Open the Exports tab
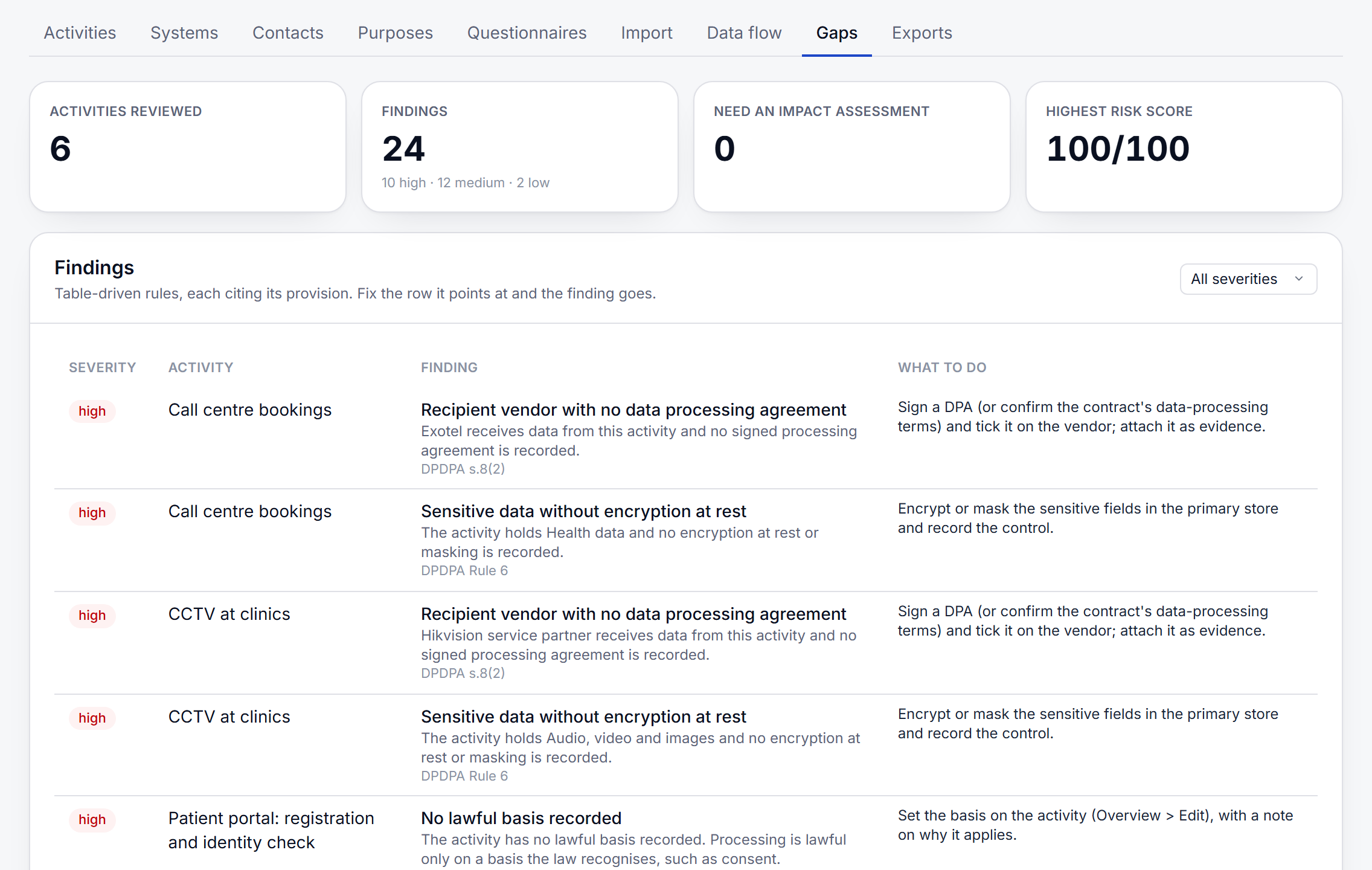Image resolution: width=1372 pixels, height=870 pixels. click(922, 33)
